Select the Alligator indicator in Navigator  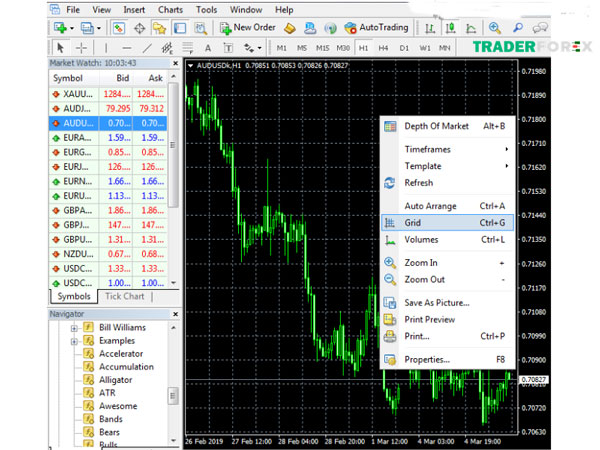tap(116, 380)
